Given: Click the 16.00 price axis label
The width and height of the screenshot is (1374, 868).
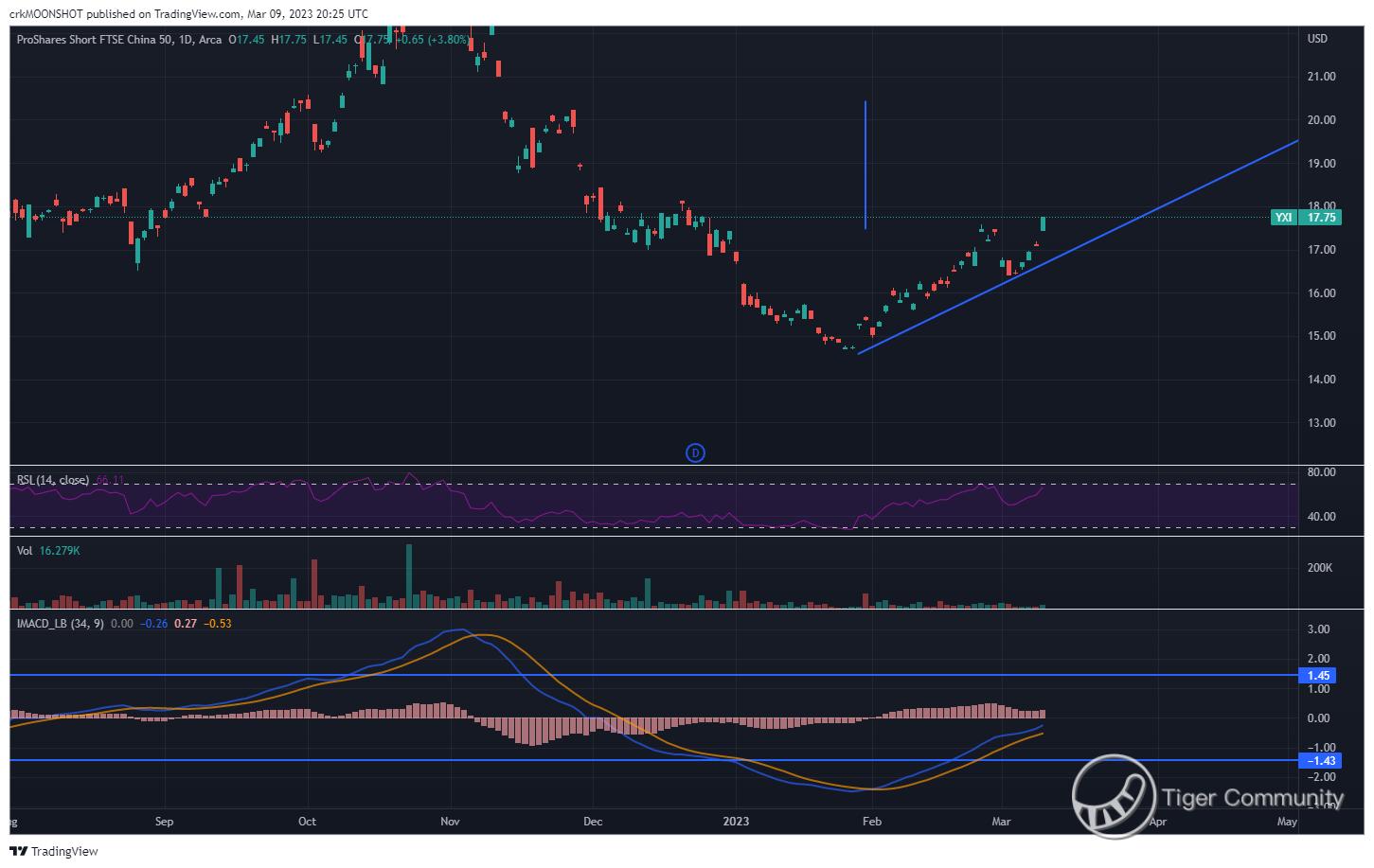Looking at the screenshot, I should [x=1321, y=293].
